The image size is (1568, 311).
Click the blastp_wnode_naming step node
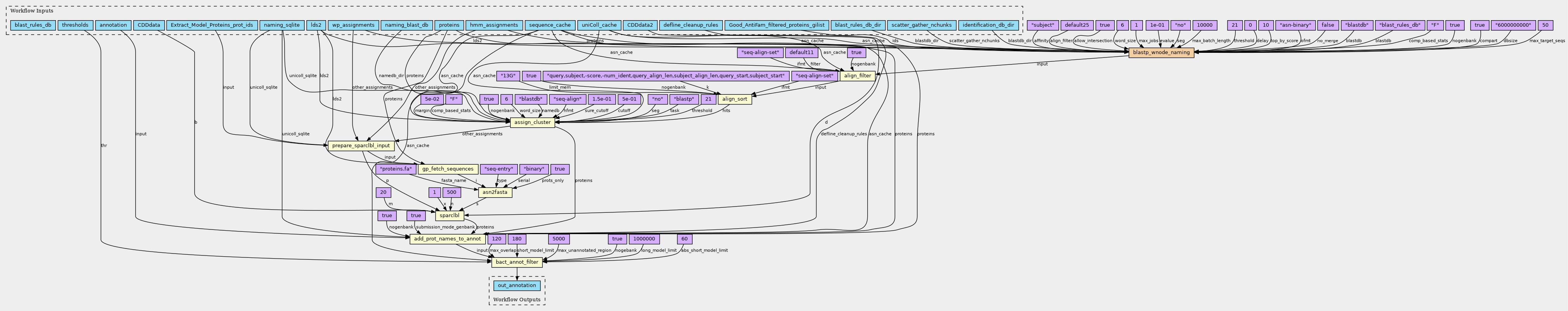1161,53
